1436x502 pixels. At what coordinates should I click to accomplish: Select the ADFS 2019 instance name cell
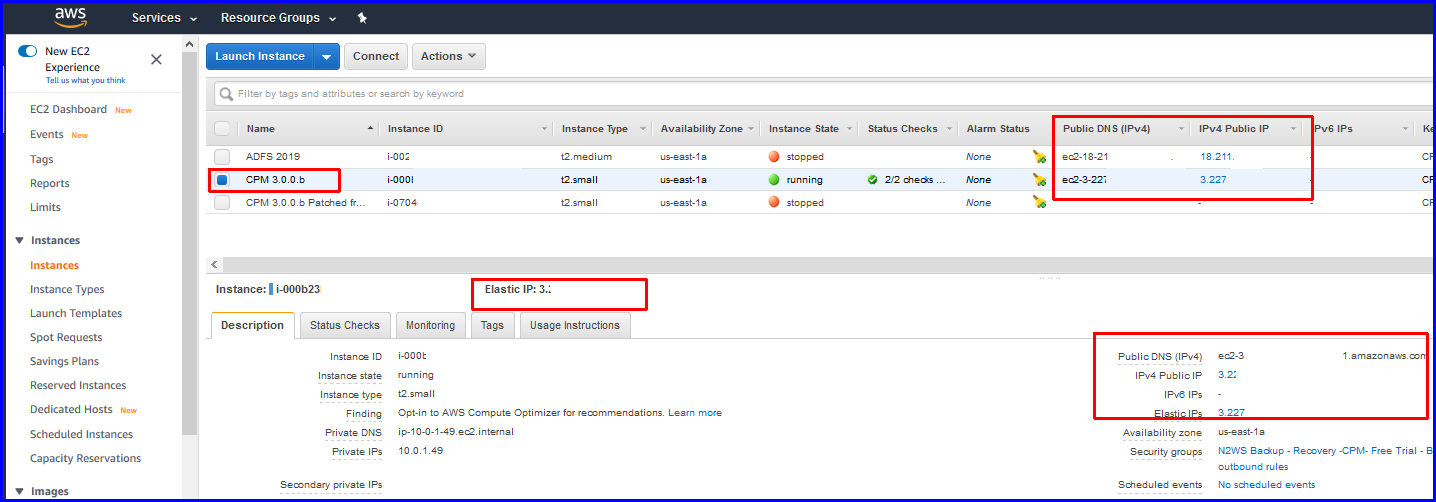273,157
